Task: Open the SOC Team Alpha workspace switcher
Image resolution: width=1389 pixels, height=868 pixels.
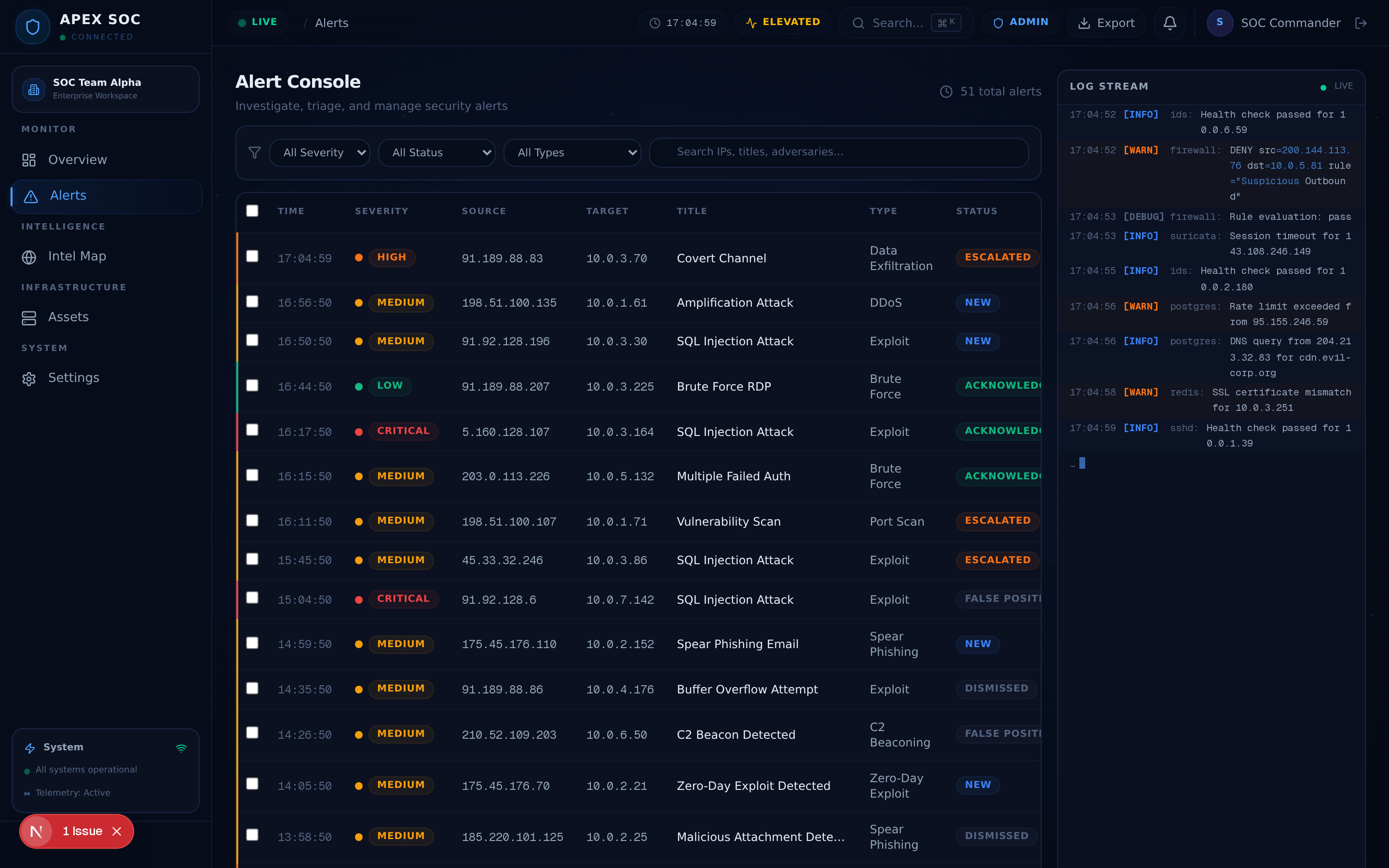Action: pos(106,89)
